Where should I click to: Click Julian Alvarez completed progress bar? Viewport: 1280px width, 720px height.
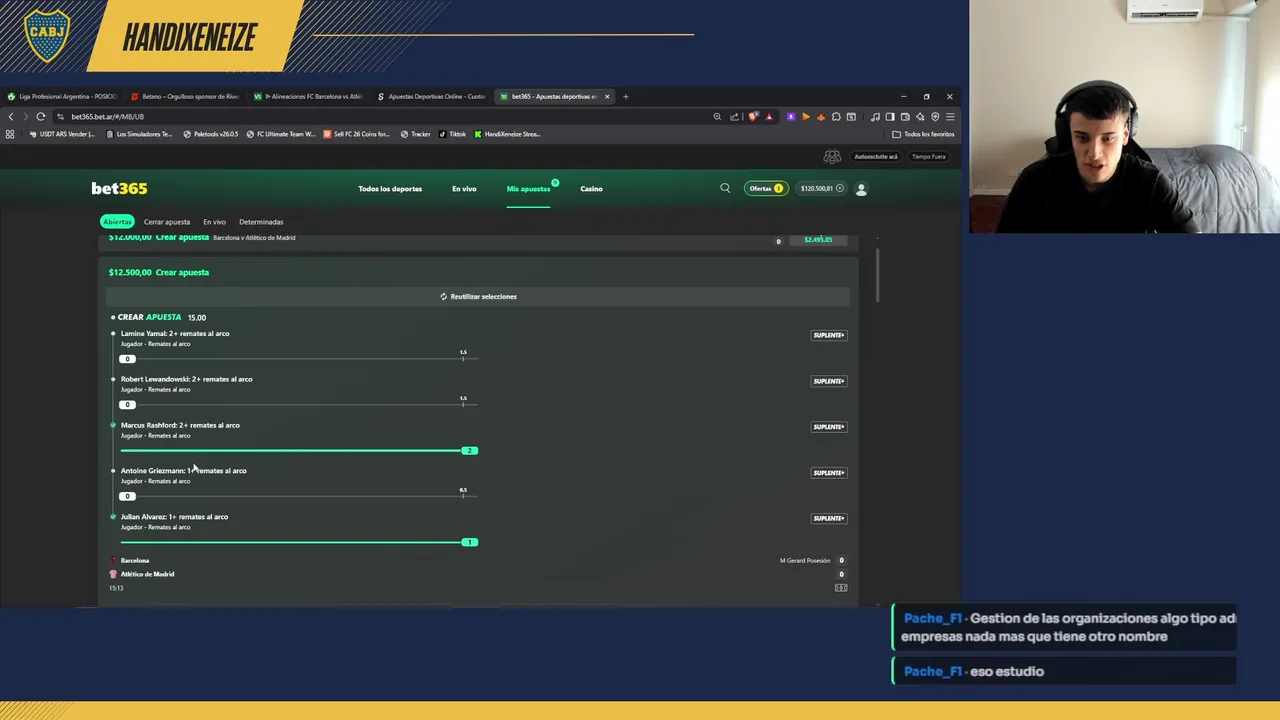pyautogui.click(x=299, y=542)
